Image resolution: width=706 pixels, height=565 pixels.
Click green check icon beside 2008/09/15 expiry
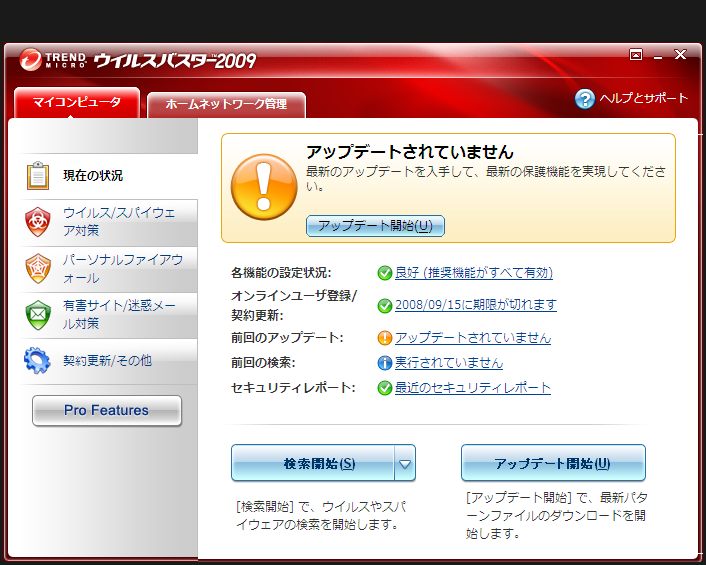click(x=385, y=305)
